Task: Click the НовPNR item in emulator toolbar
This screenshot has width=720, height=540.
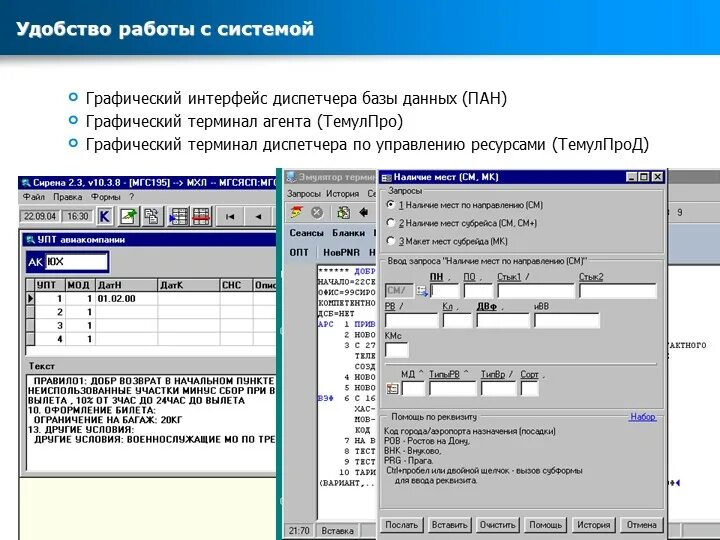Action: (x=341, y=253)
